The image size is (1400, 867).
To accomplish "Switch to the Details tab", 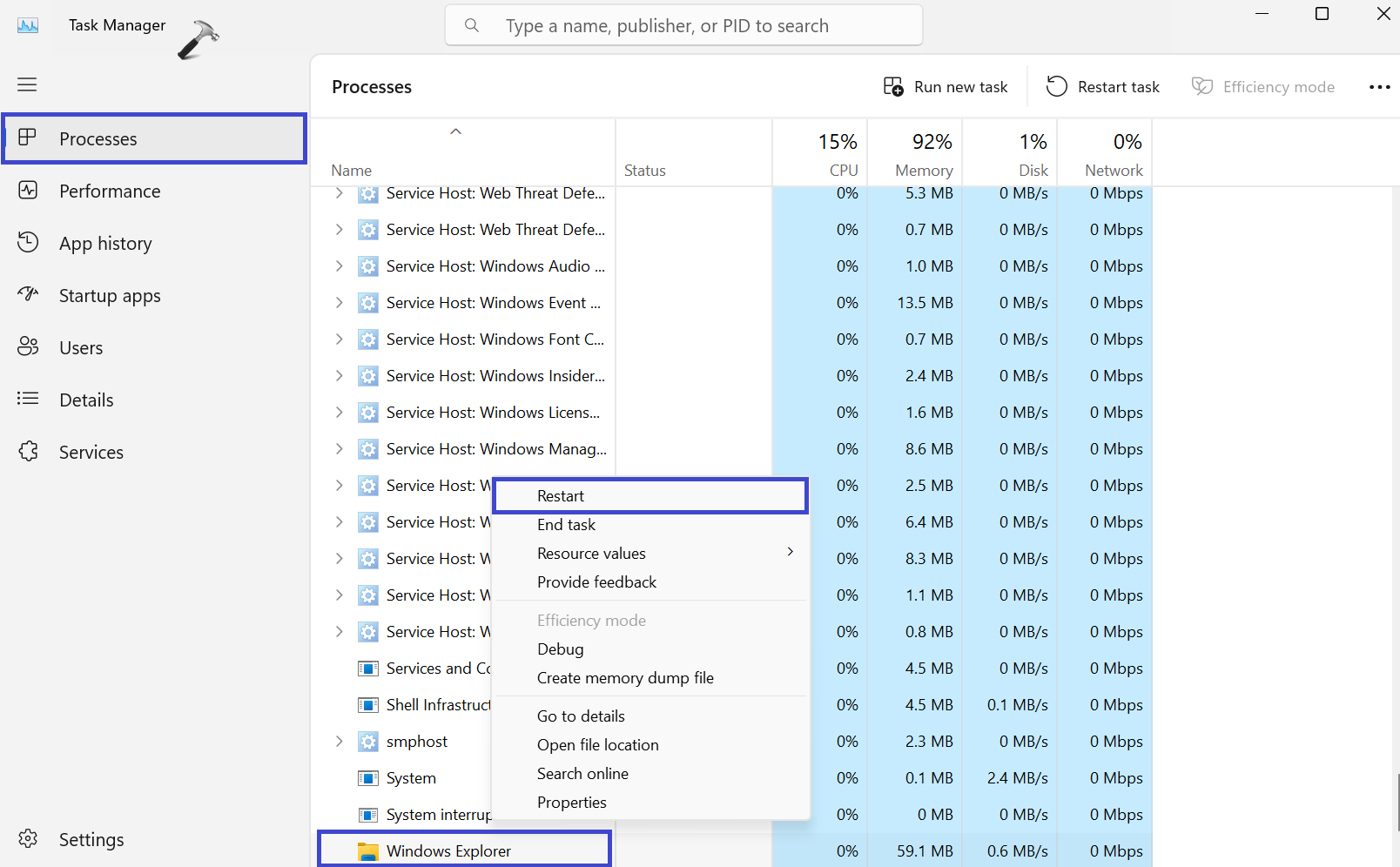I will [x=86, y=400].
